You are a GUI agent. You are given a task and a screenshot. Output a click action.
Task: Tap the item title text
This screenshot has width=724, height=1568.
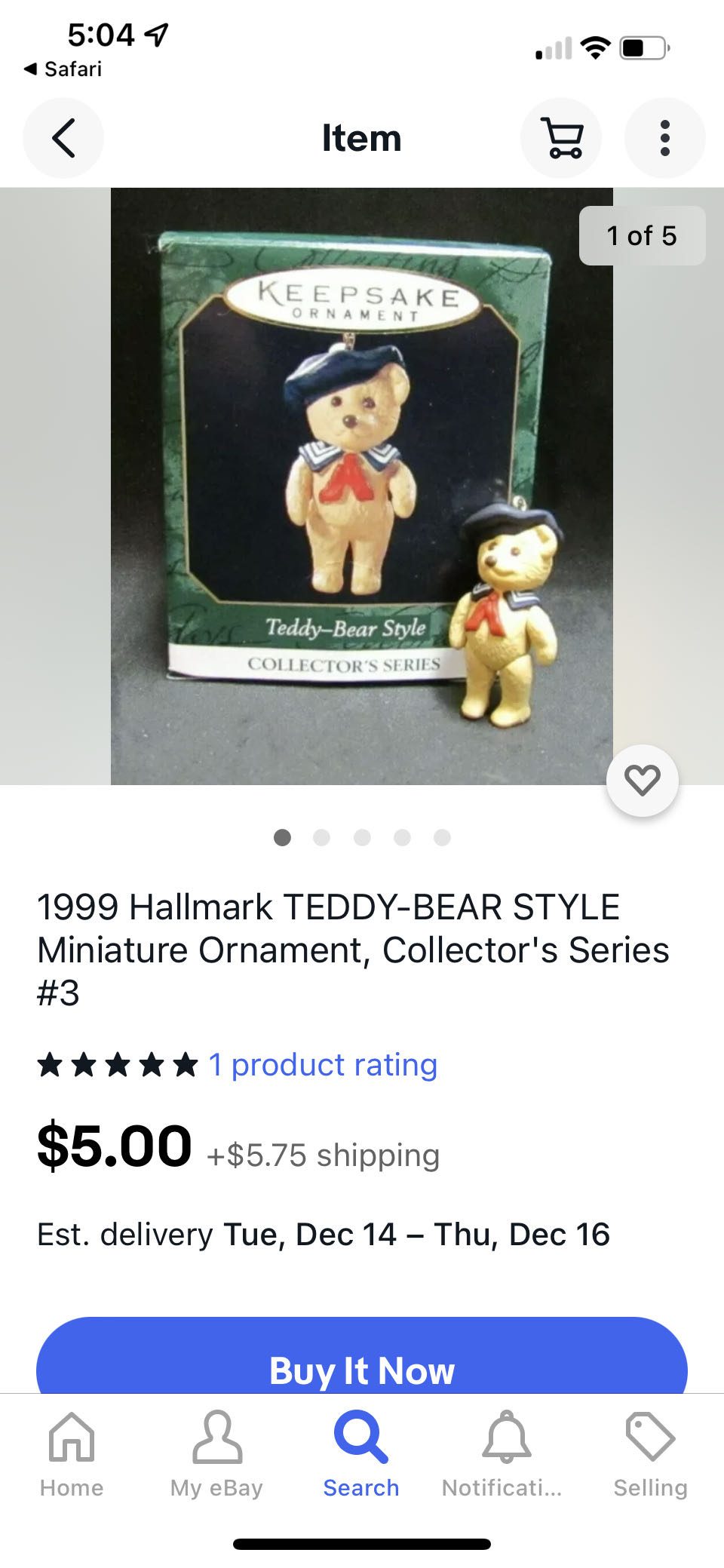click(x=353, y=950)
